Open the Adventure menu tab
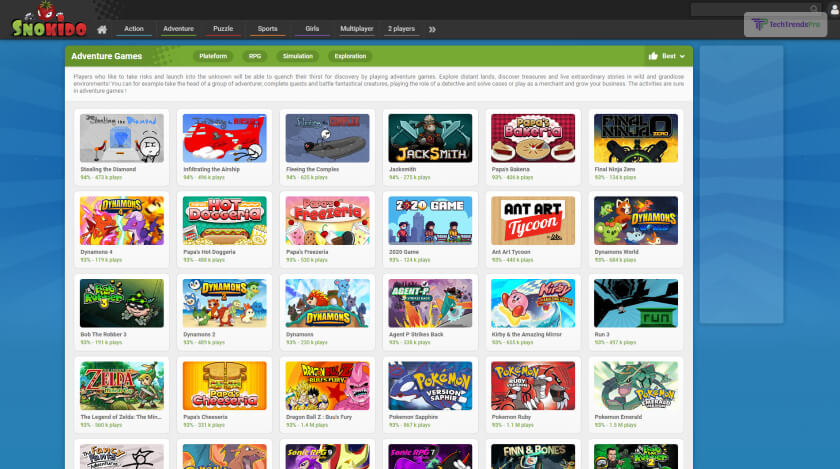840x469 pixels. coord(178,29)
